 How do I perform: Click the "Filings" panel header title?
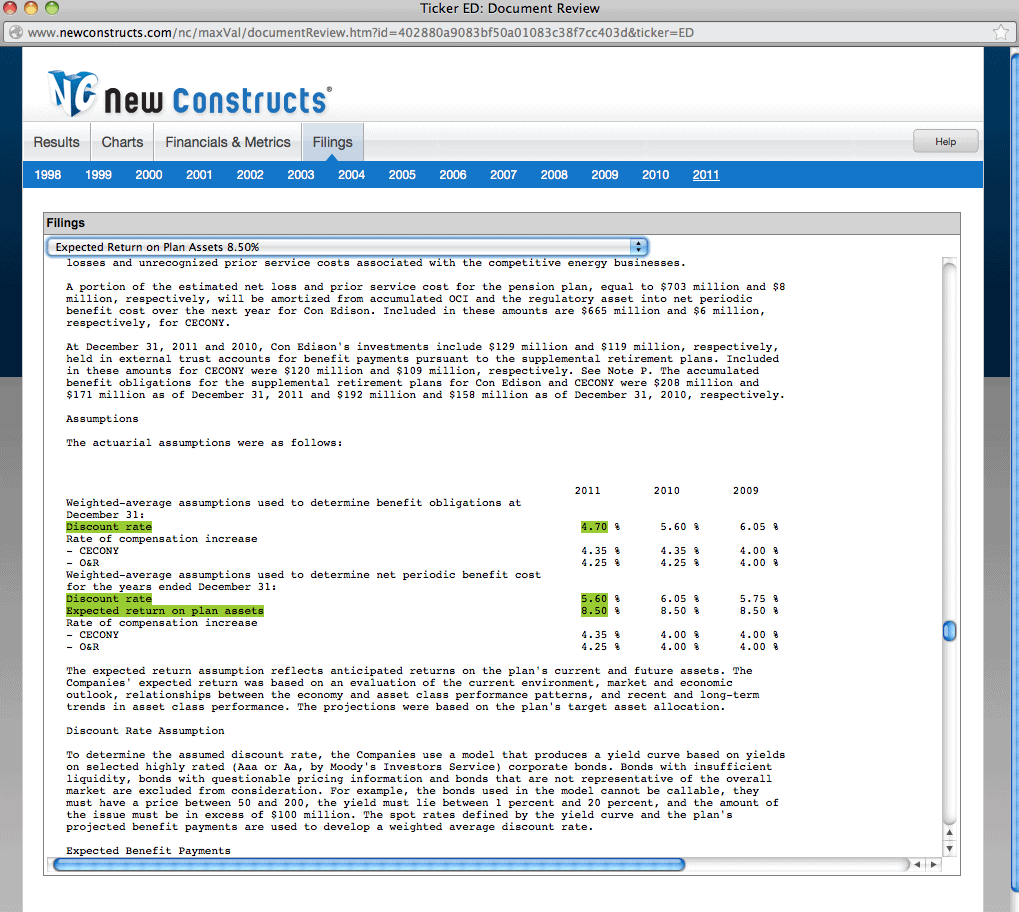coord(65,223)
